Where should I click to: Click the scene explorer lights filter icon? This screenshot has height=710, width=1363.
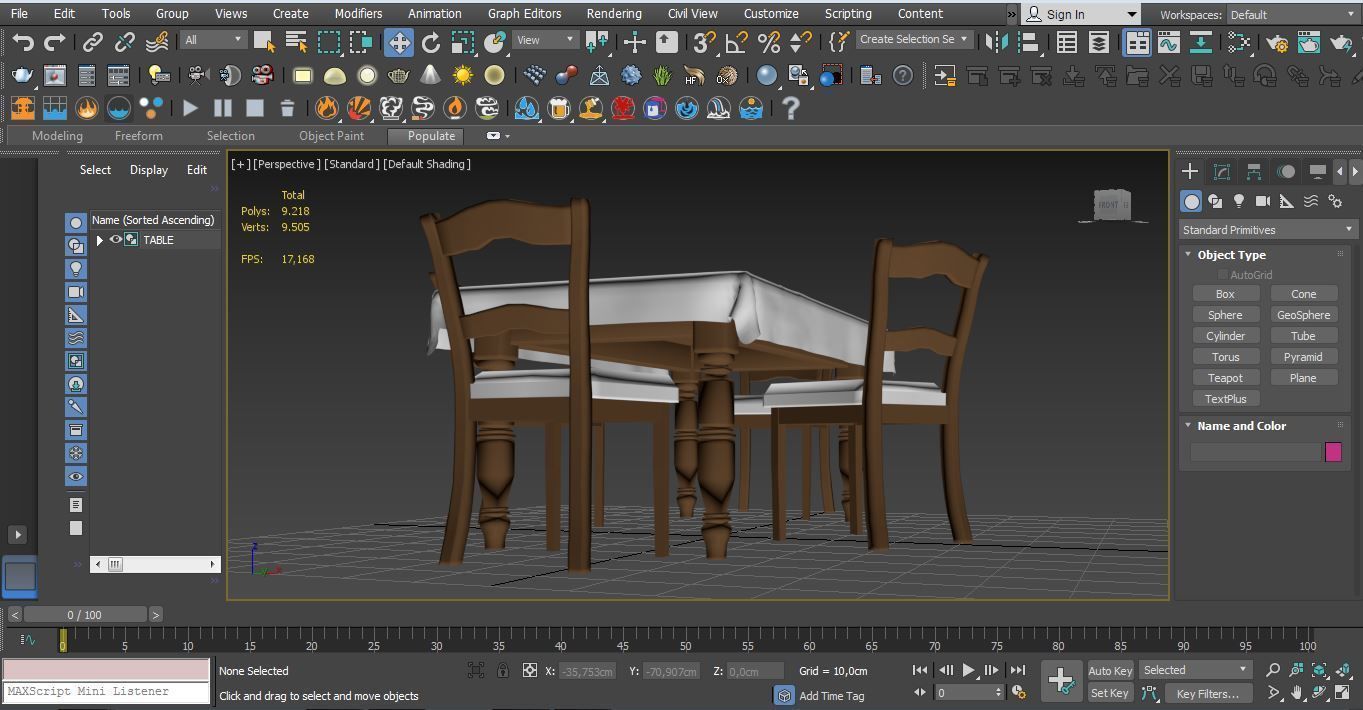[76, 269]
